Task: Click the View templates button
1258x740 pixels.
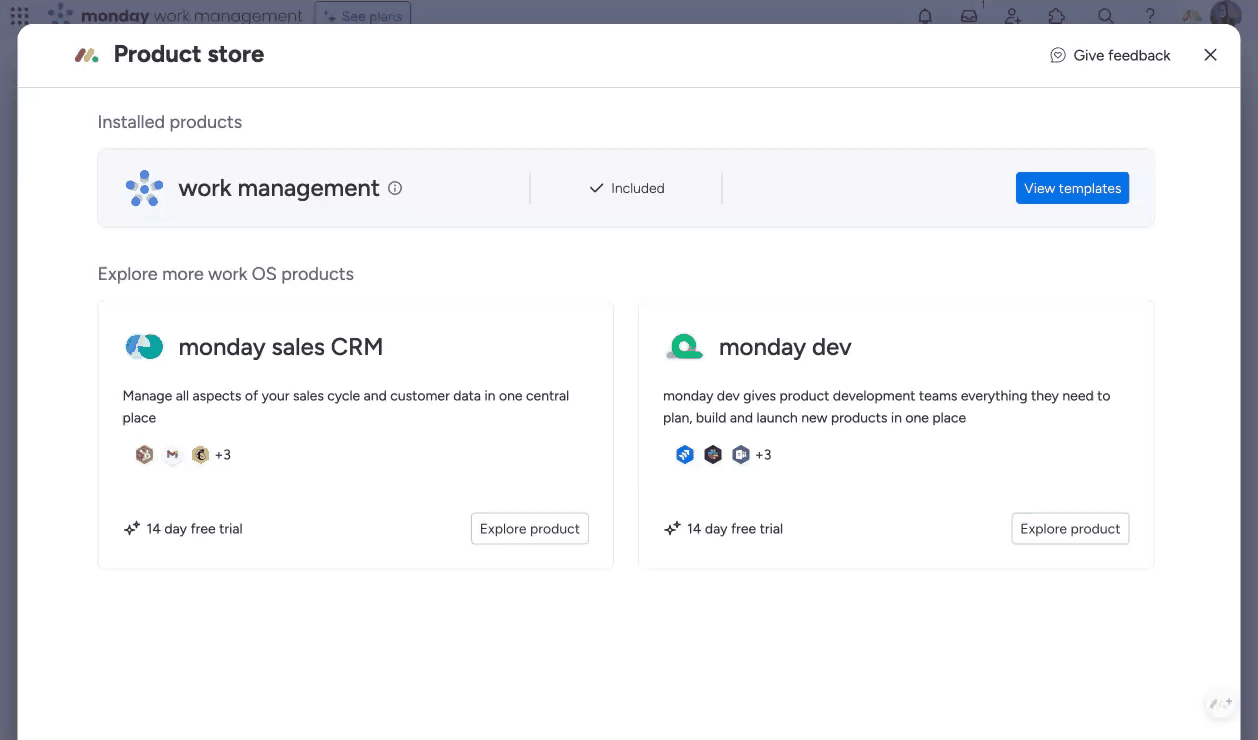Action: click(x=1072, y=188)
